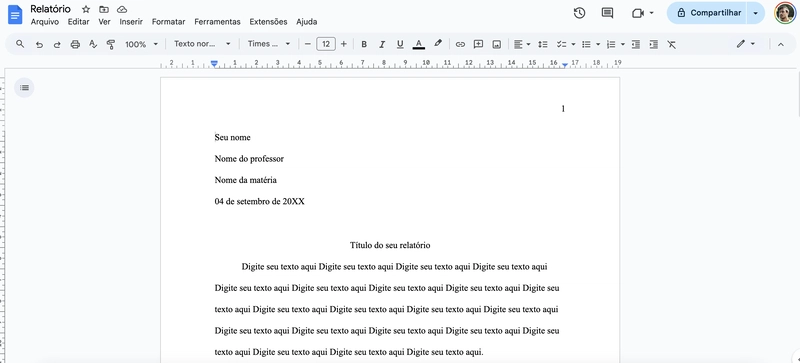The width and height of the screenshot is (800, 363).
Task: Open the Extensões menu
Action: 268,22
